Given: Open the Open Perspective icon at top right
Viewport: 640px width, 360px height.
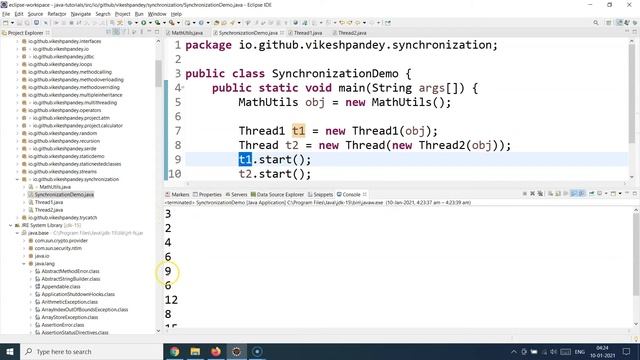Looking at the screenshot, I should click(x=608, y=23).
